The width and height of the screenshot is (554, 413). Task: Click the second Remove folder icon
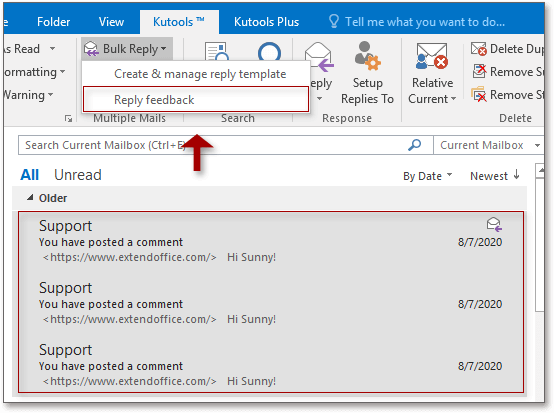[479, 94]
